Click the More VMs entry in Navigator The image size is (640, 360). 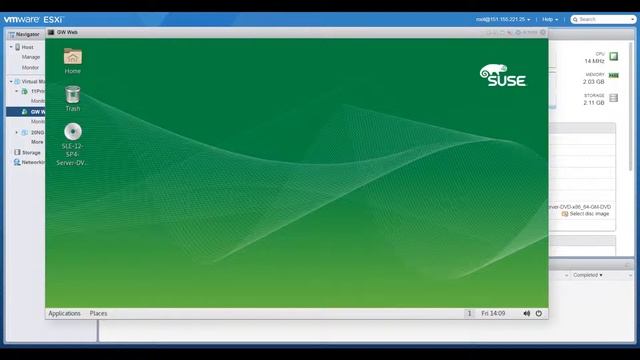tap(37, 142)
